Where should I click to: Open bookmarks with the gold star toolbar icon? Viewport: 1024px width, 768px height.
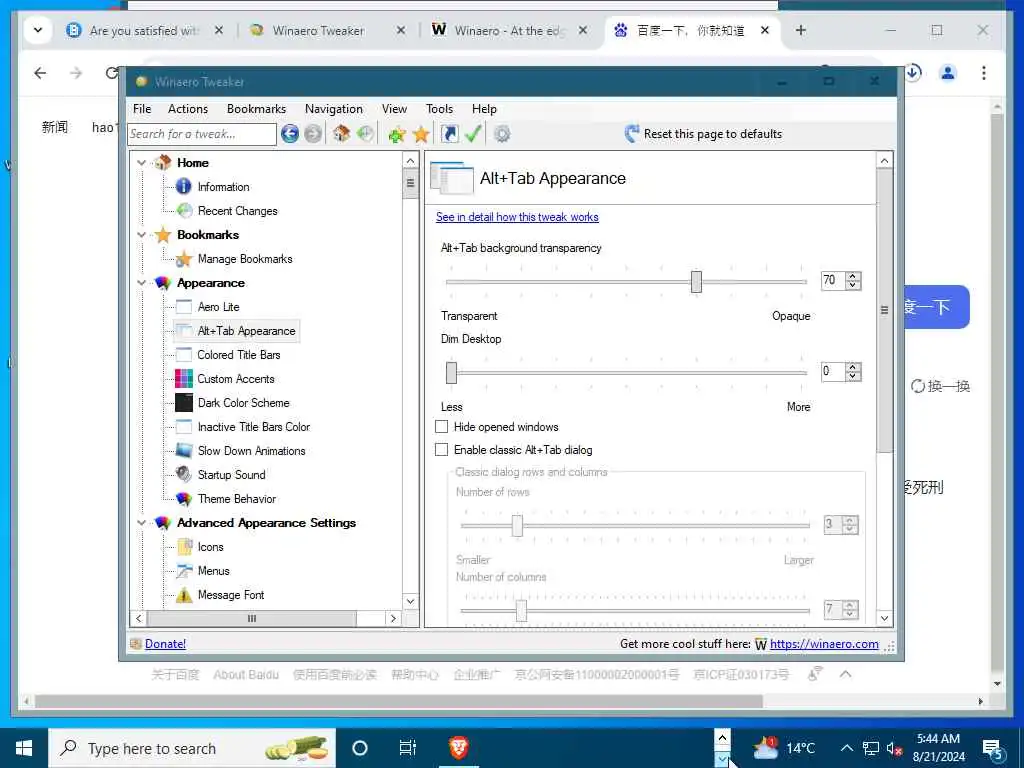click(421, 135)
